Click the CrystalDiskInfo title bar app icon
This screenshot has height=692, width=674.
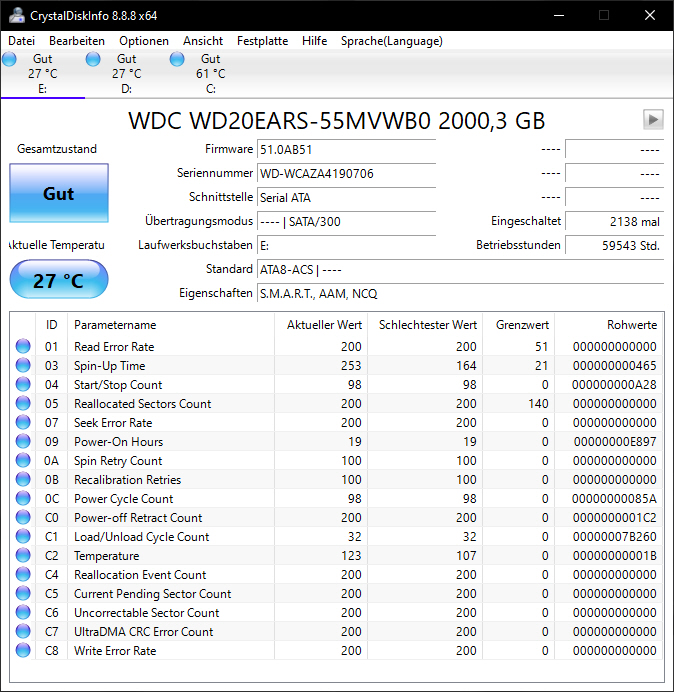pyautogui.click(x=17, y=15)
